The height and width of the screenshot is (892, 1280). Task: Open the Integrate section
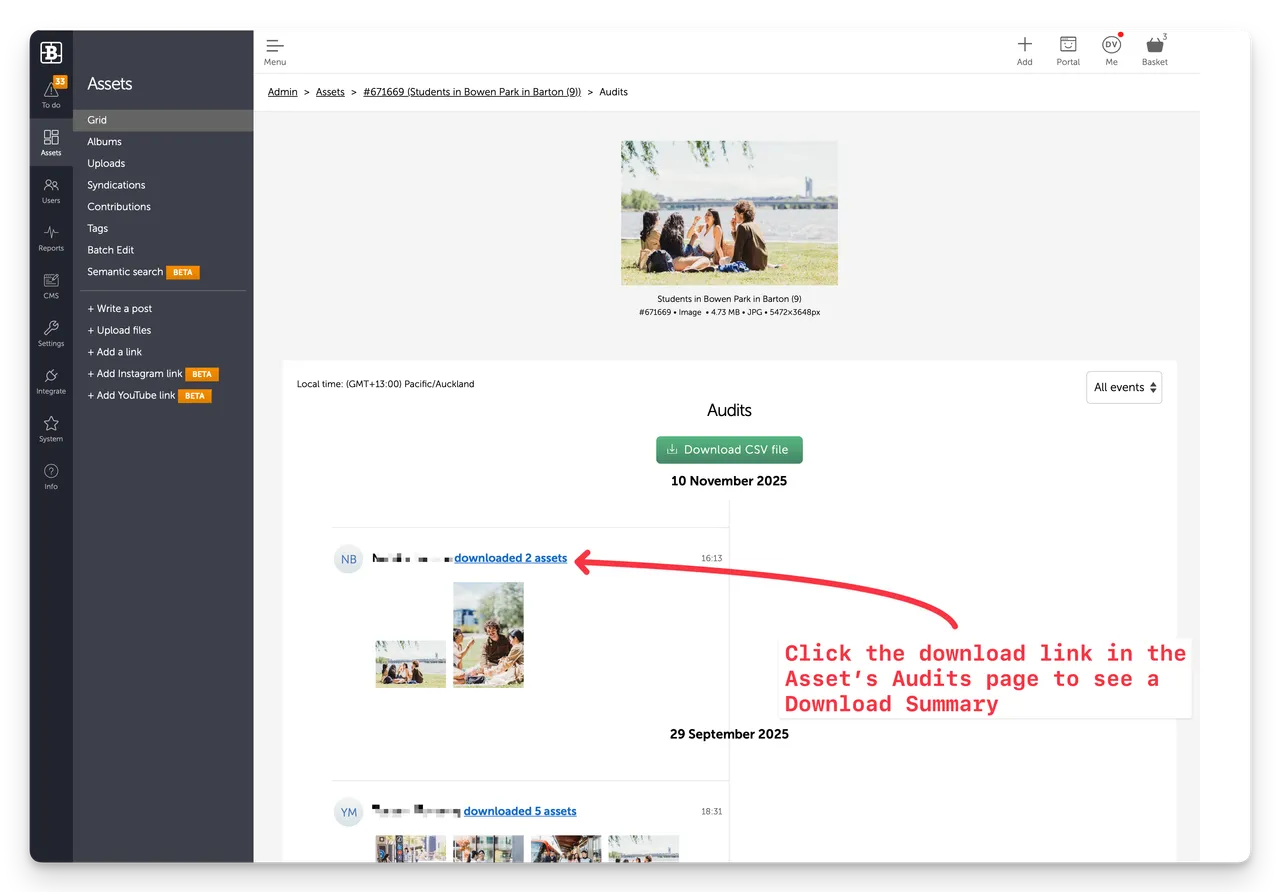(51, 380)
